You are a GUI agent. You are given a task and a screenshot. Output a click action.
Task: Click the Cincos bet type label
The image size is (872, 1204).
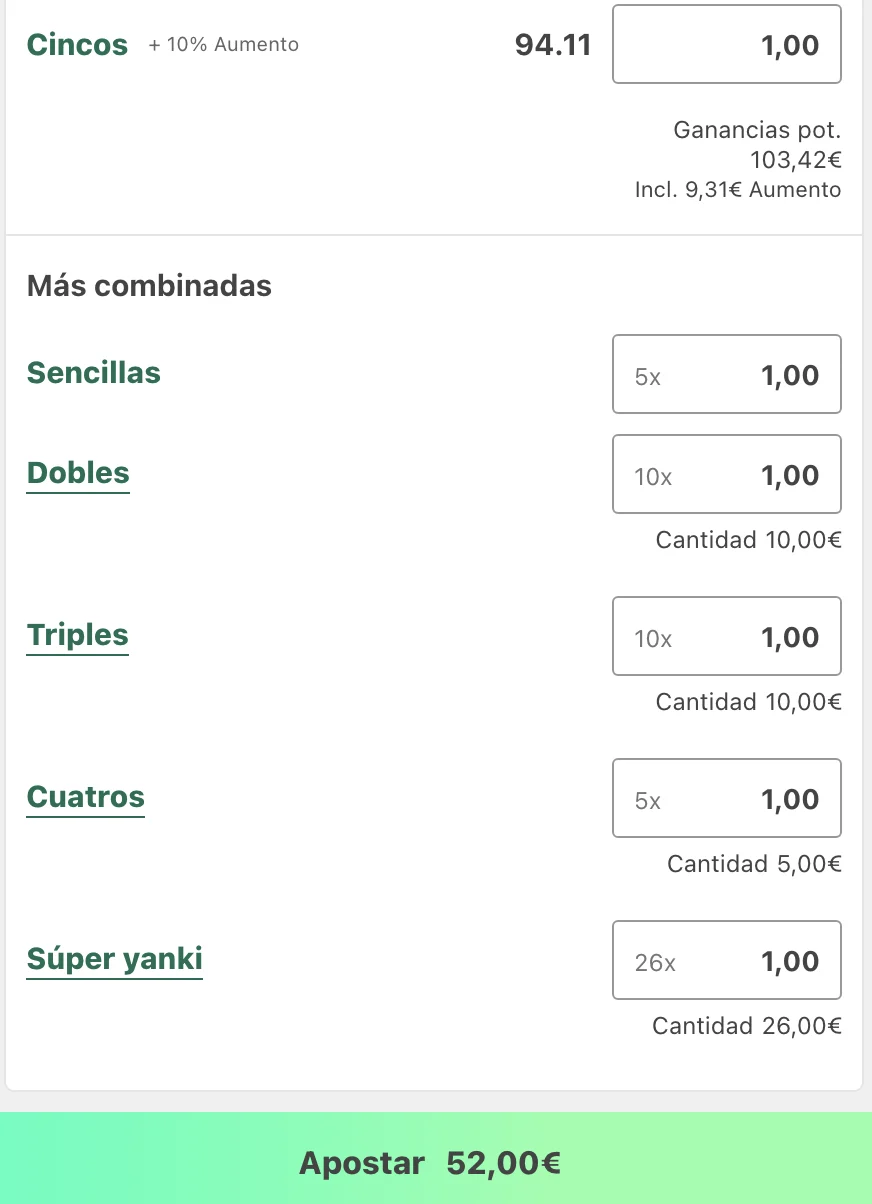point(78,45)
